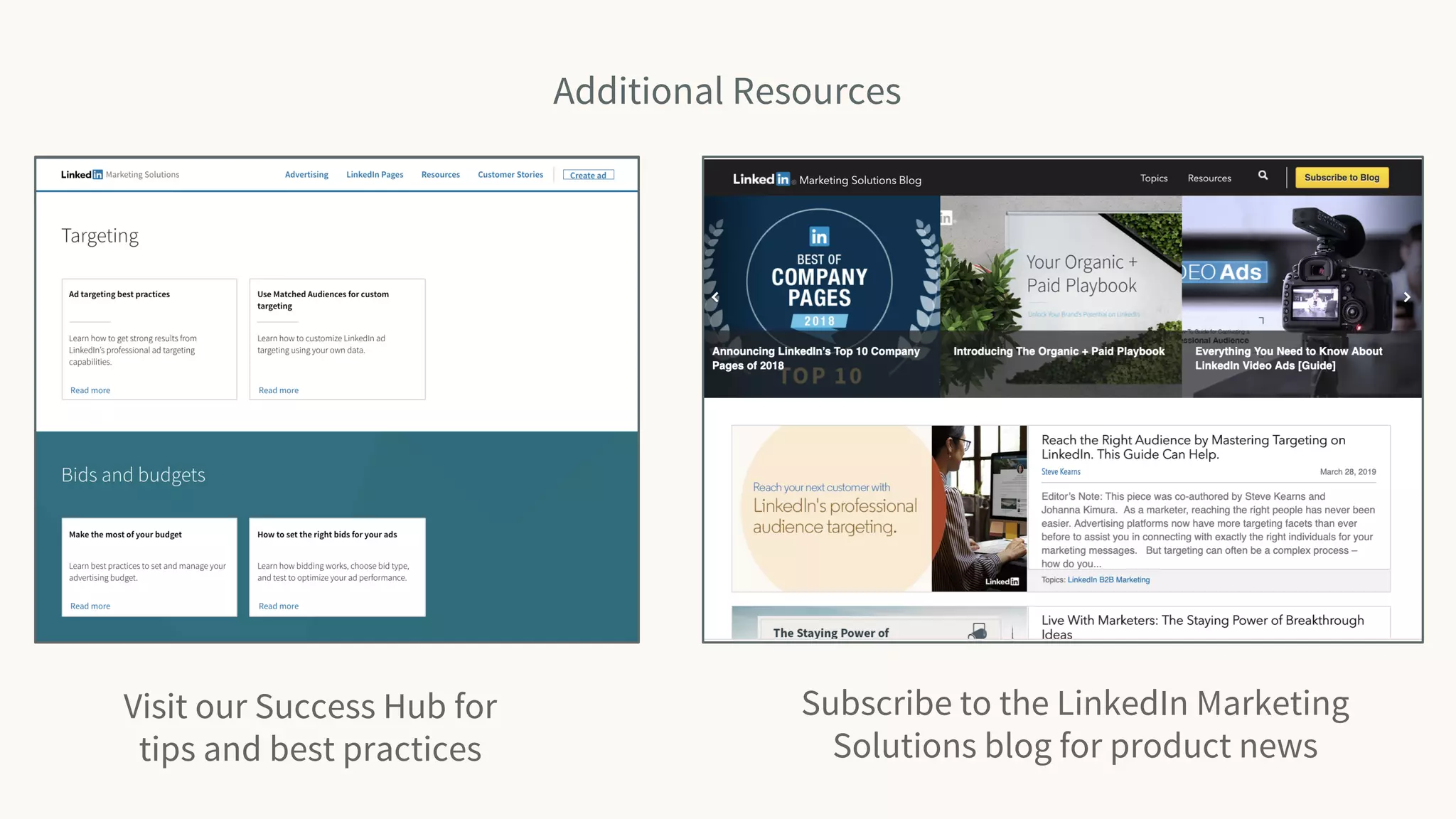
Task: Click the blog search magnifier icon
Action: pos(1263,176)
